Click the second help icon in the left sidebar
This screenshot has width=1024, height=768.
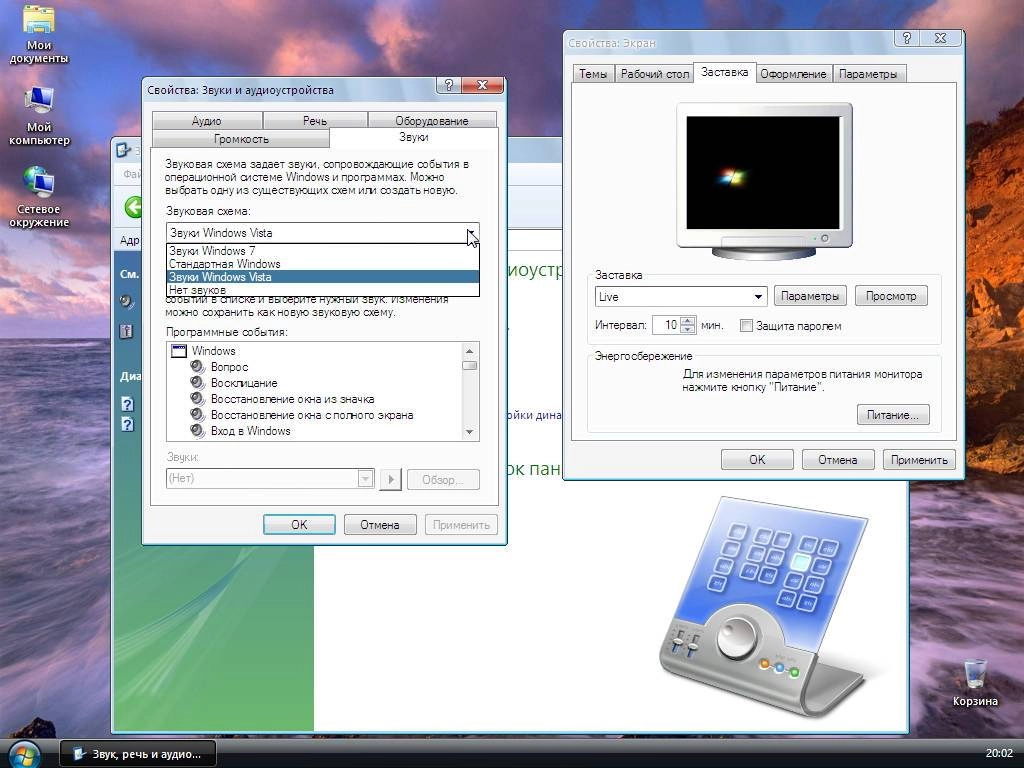(127, 424)
